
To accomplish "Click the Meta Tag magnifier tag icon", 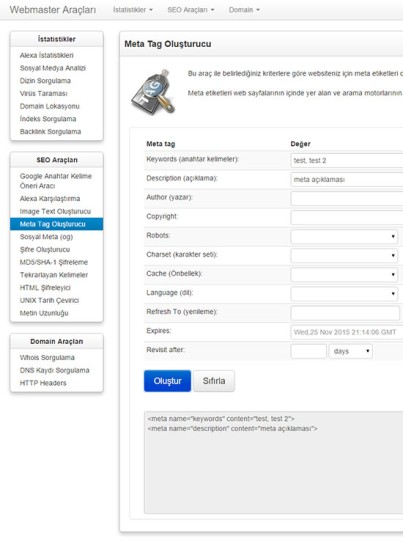I will pyautogui.click(x=154, y=92).
